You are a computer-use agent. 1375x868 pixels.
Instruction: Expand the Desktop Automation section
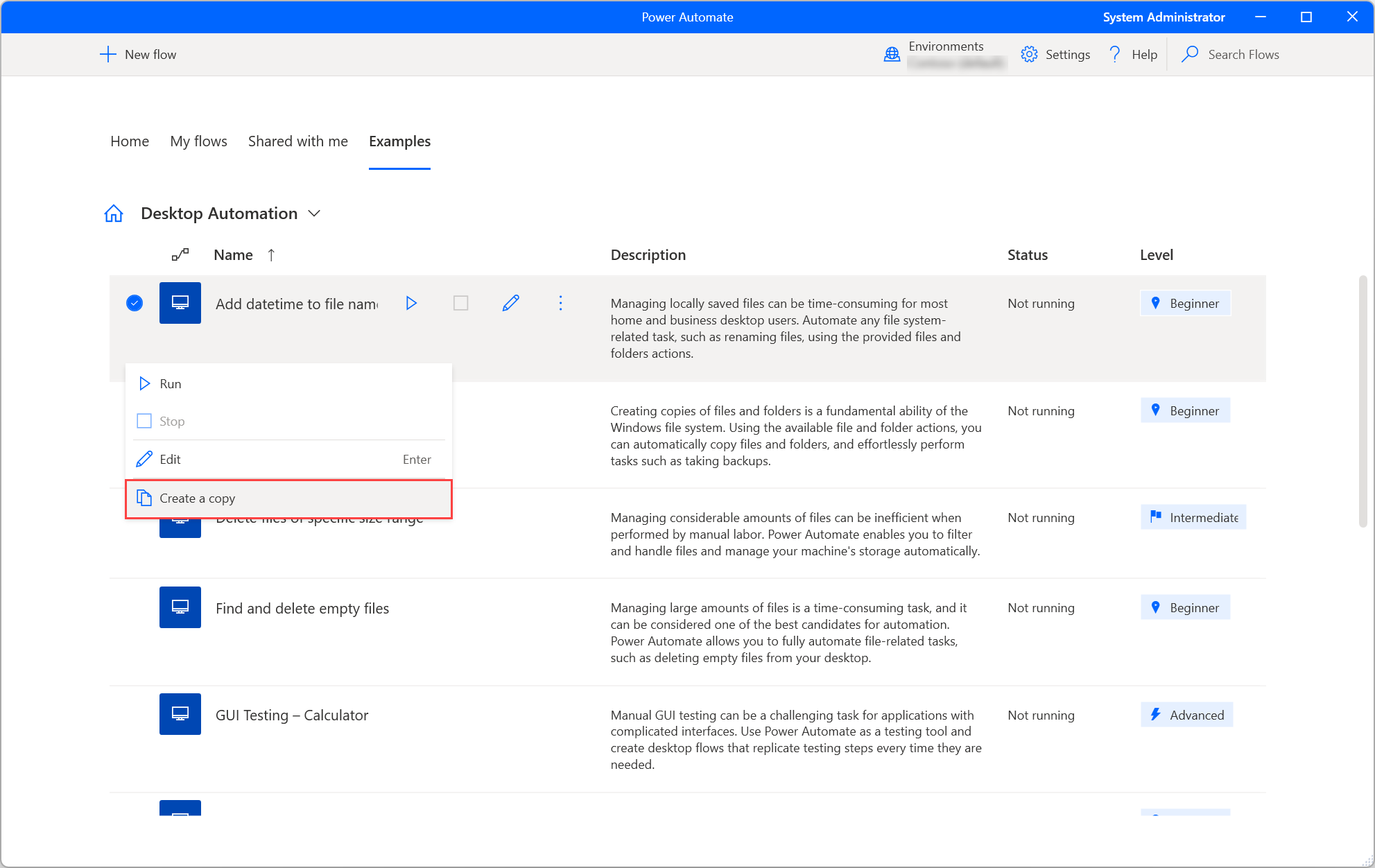click(314, 213)
